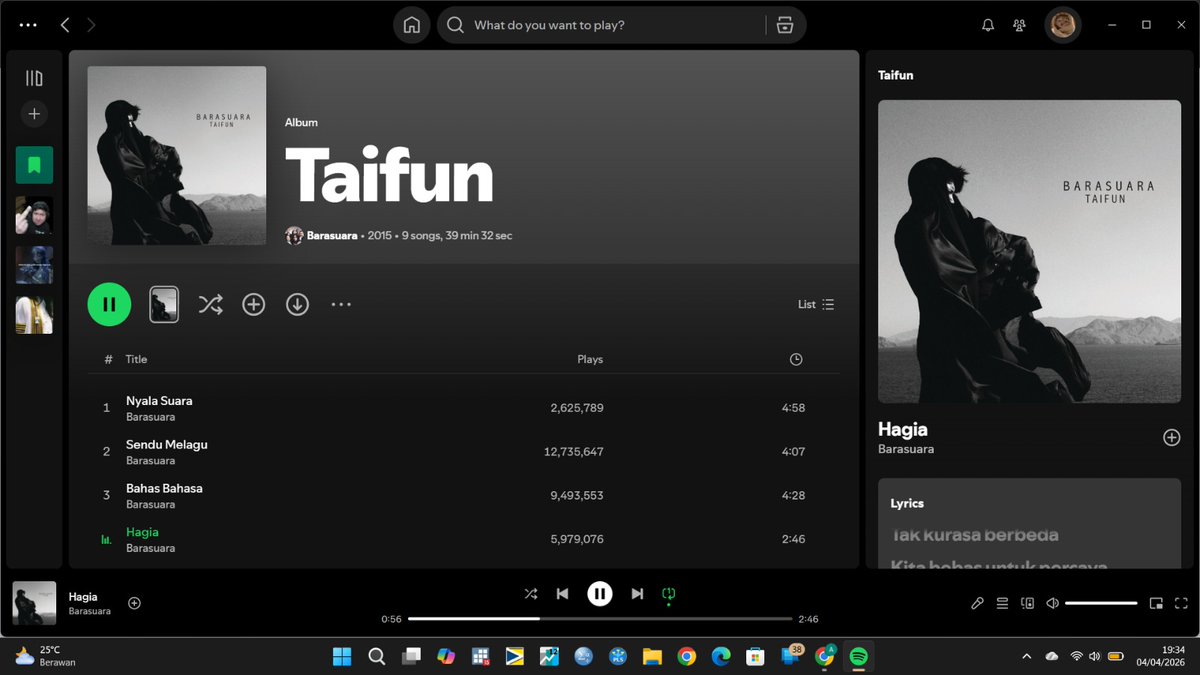Download the Taifun album
This screenshot has height=675, width=1200.
point(297,304)
